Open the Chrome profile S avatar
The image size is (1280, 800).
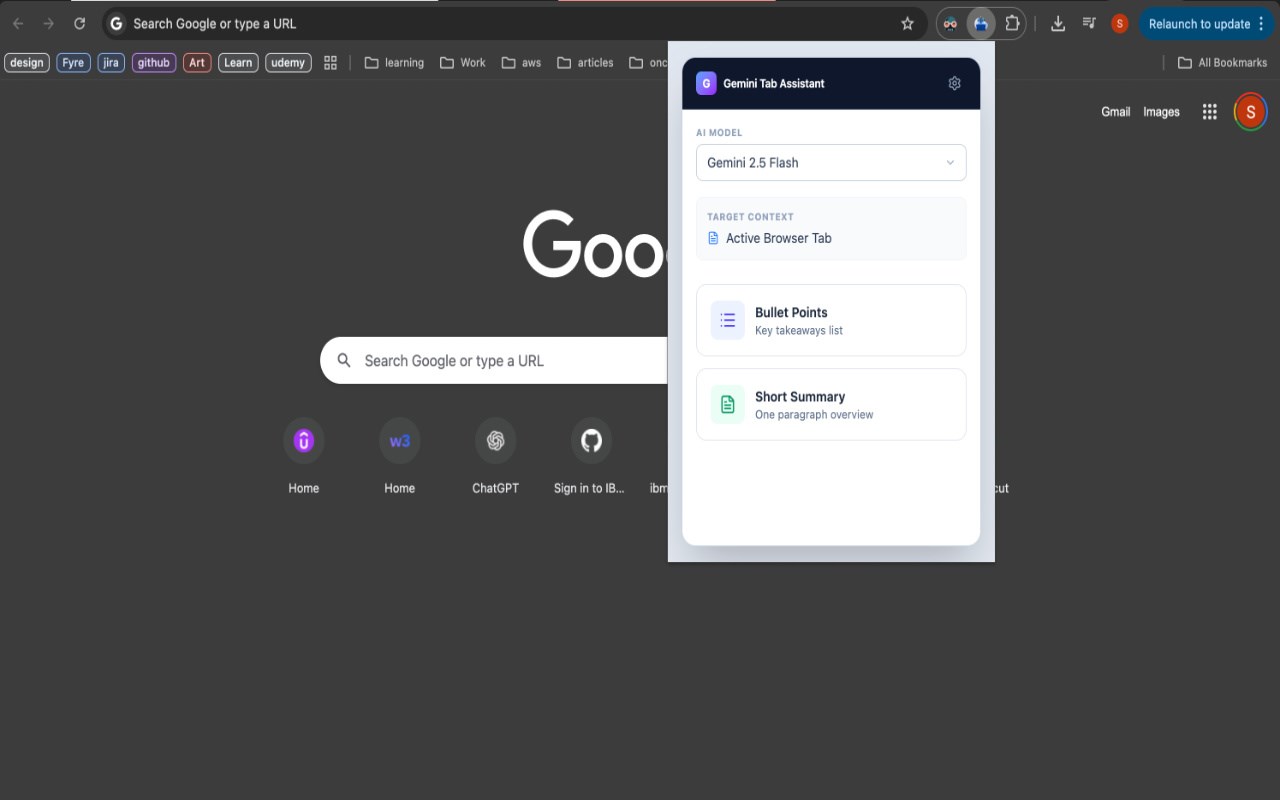[x=1120, y=24]
